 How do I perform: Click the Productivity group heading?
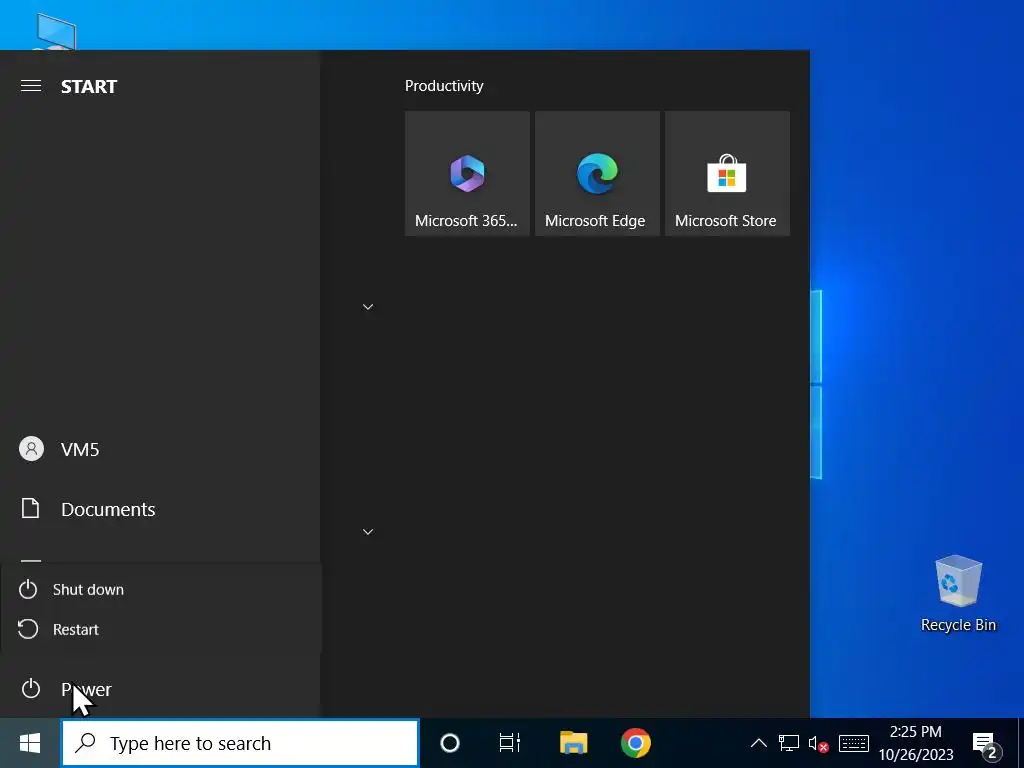tap(444, 86)
